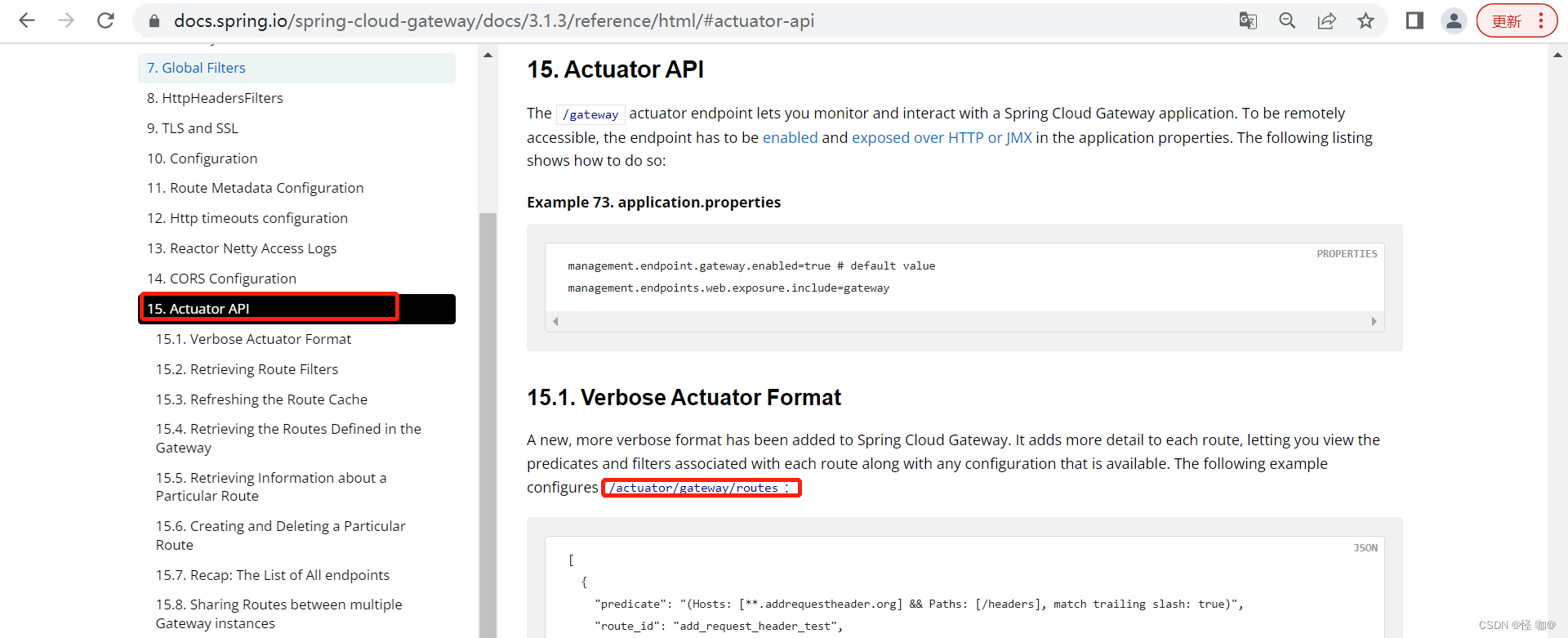Click the "predicate" JSON line
This screenshot has width=1568, height=638.
(x=919, y=604)
